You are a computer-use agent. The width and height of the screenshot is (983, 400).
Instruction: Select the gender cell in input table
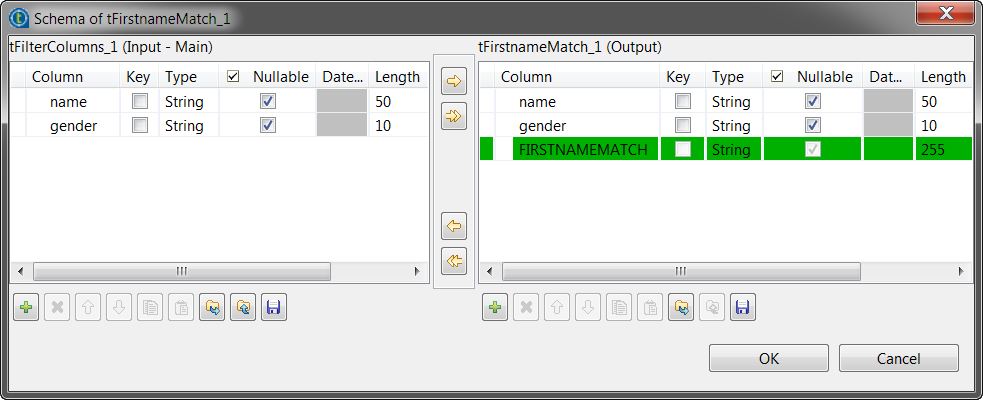pos(73,125)
